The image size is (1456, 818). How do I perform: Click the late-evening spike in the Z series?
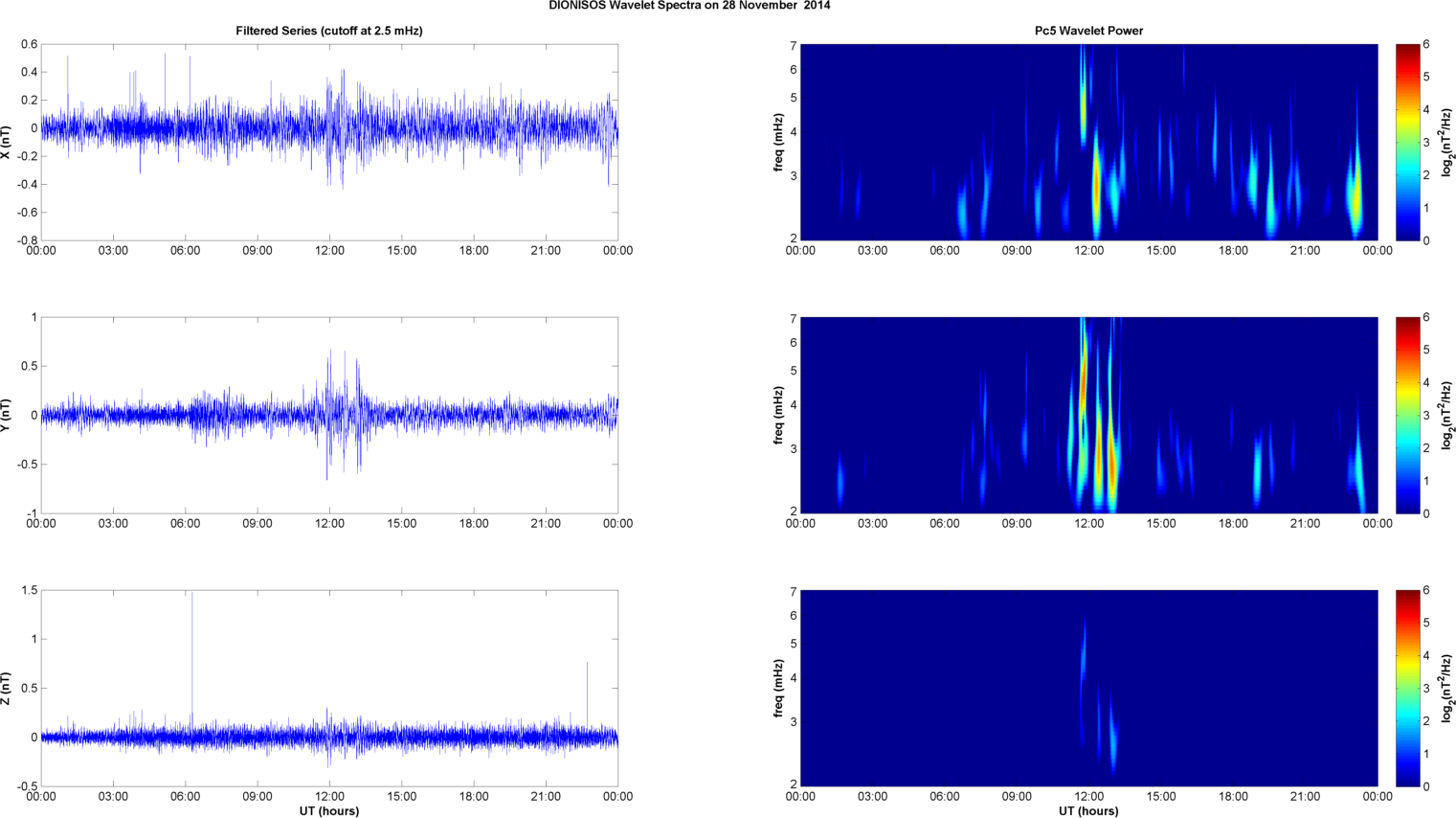click(587, 694)
